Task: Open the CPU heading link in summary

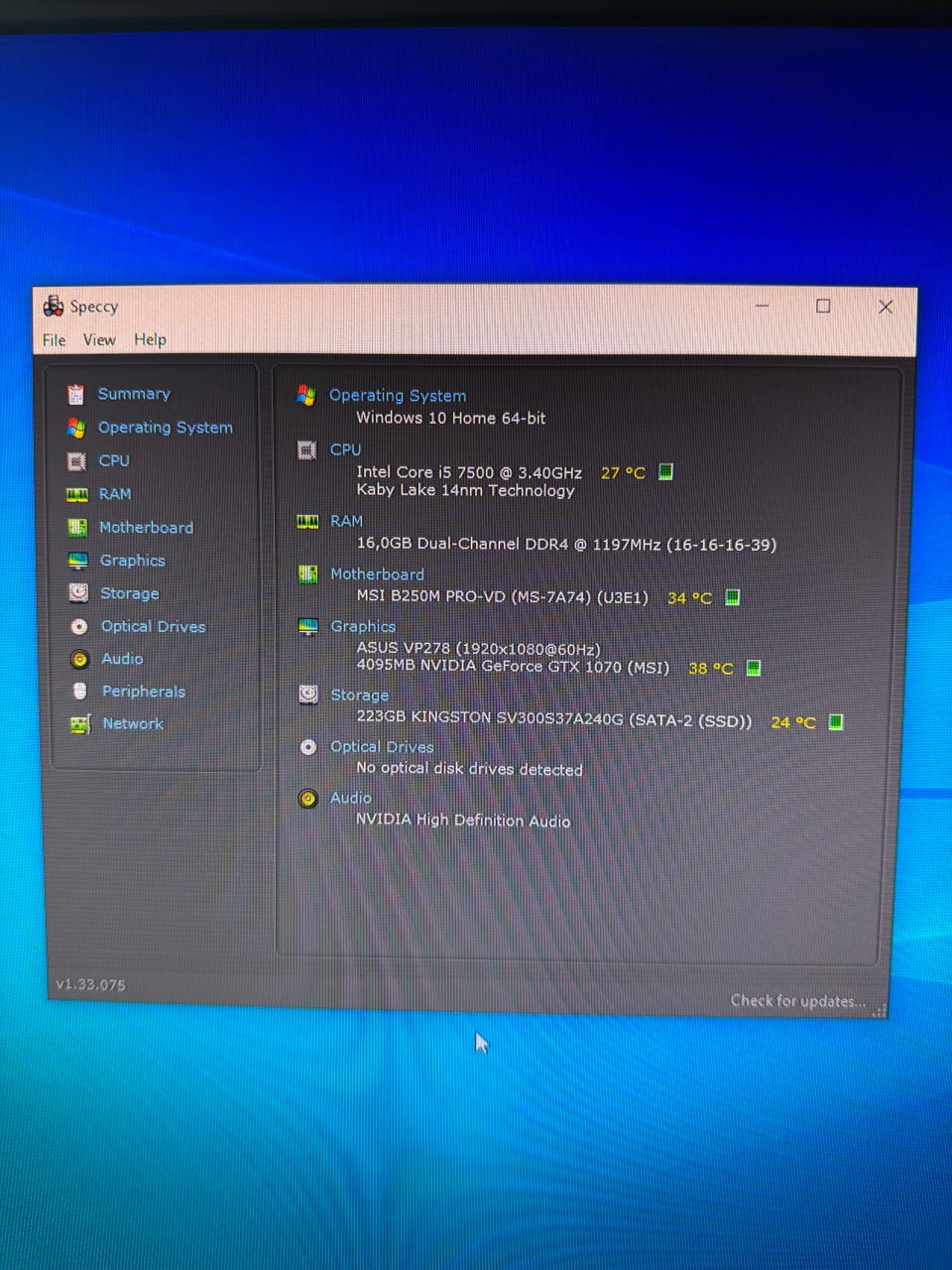Action: 345,449
